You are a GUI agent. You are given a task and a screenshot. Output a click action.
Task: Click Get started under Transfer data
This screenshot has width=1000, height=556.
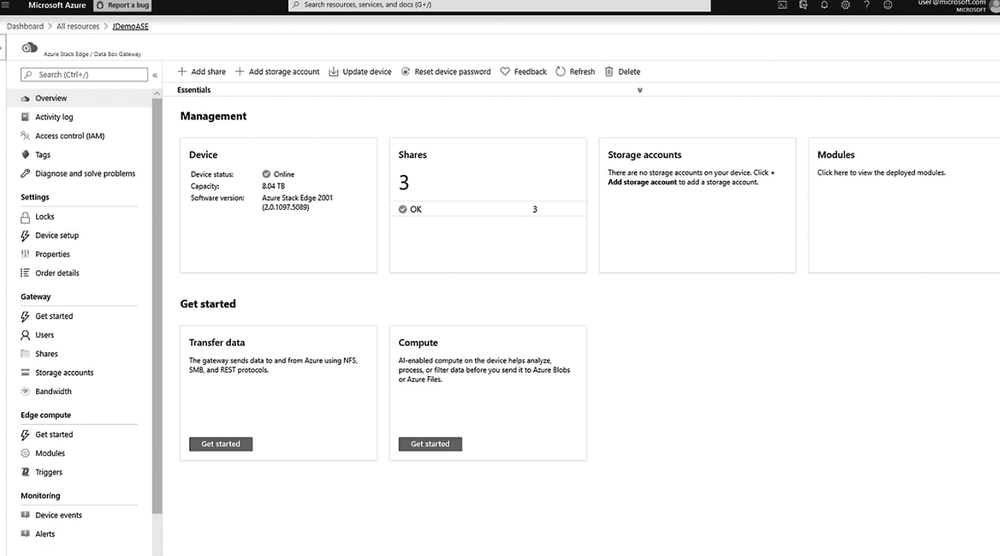coord(221,444)
